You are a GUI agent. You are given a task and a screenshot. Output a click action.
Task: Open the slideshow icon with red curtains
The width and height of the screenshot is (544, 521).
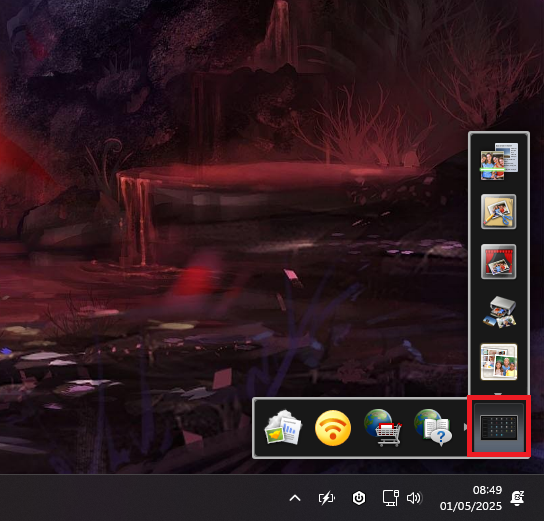pyautogui.click(x=499, y=262)
